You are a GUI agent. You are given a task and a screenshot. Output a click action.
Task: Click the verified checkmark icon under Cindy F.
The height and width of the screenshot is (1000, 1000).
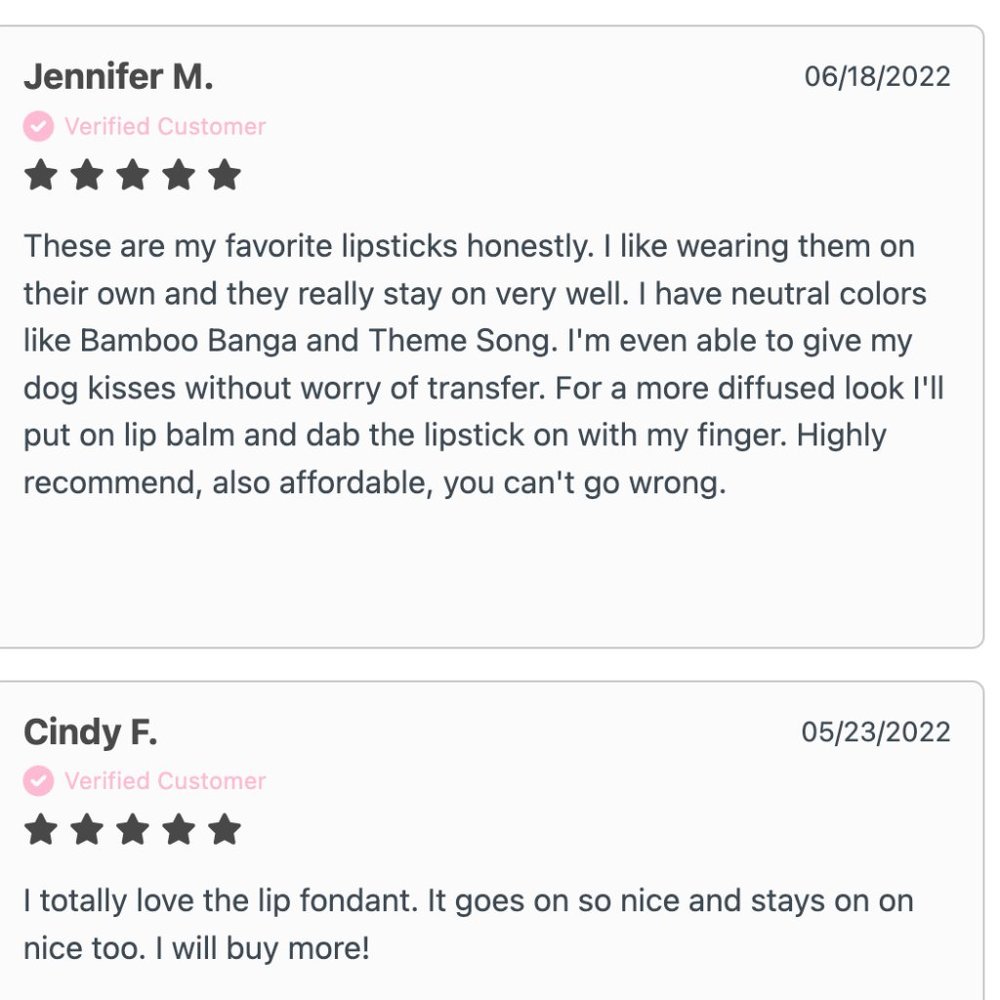[x=38, y=781]
